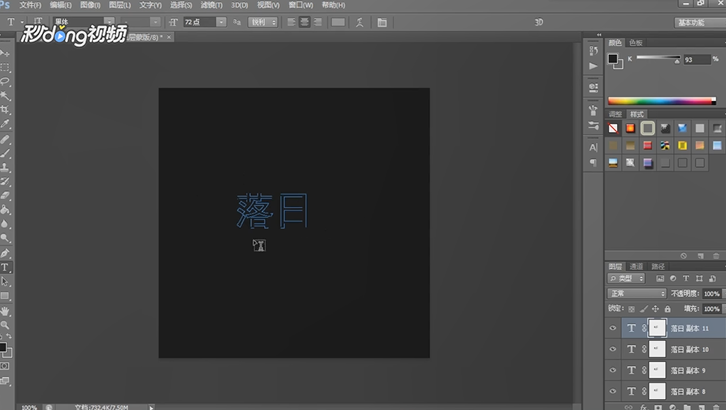Click the right align text icon
This screenshot has width=726, height=410.
[318, 22]
